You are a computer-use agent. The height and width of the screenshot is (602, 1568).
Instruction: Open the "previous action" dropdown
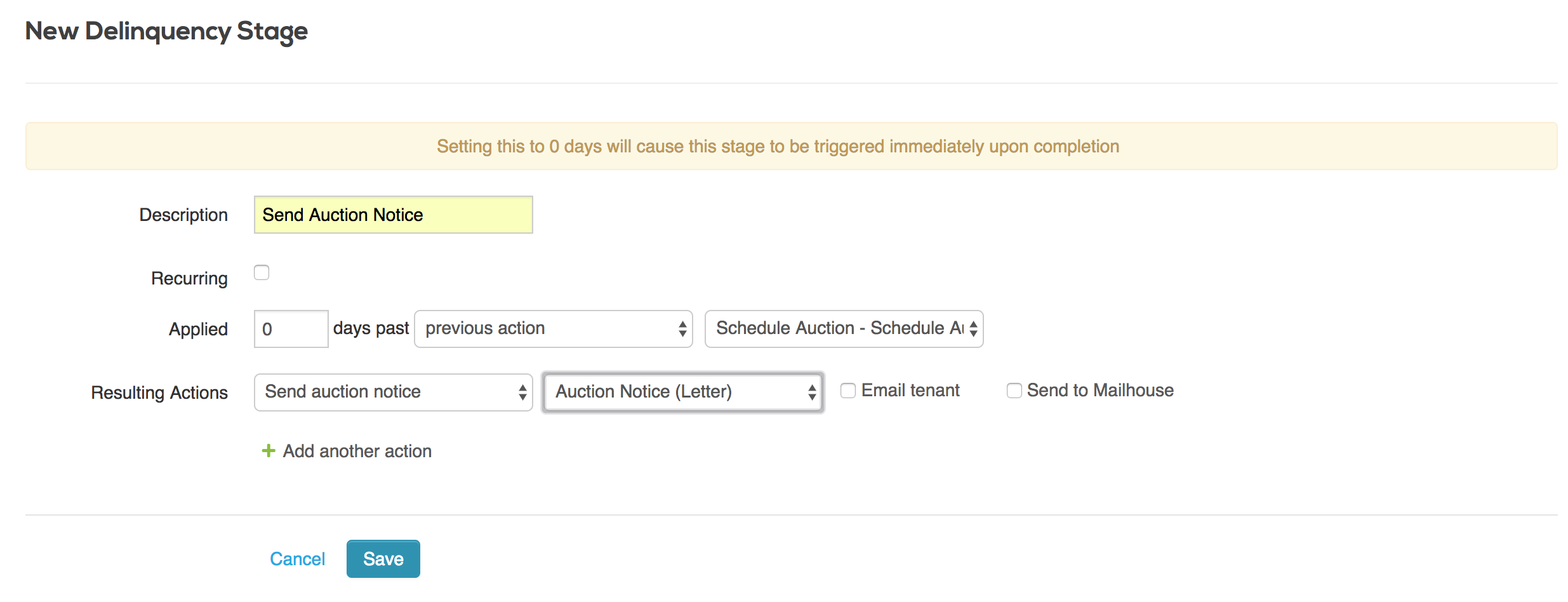[x=553, y=329]
